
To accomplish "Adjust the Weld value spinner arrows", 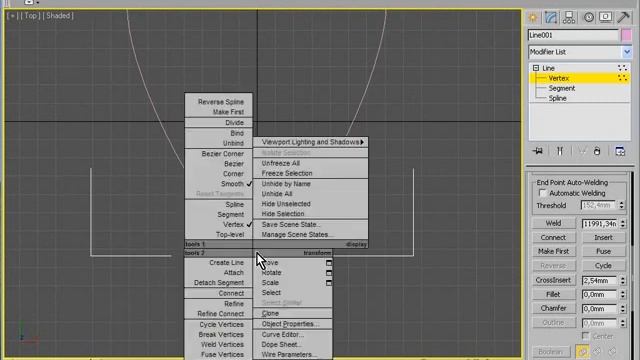I will coord(622,224).
